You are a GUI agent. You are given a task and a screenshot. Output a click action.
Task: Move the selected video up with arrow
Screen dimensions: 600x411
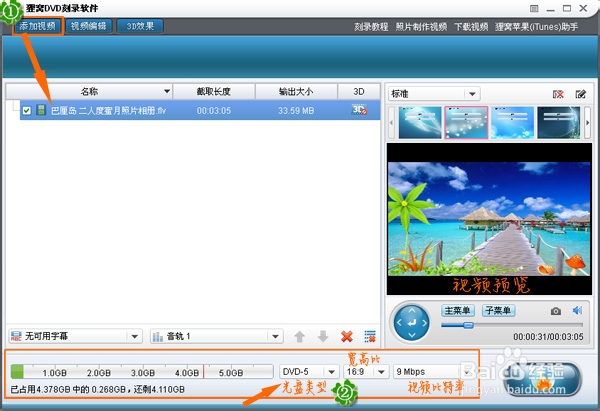300,337
